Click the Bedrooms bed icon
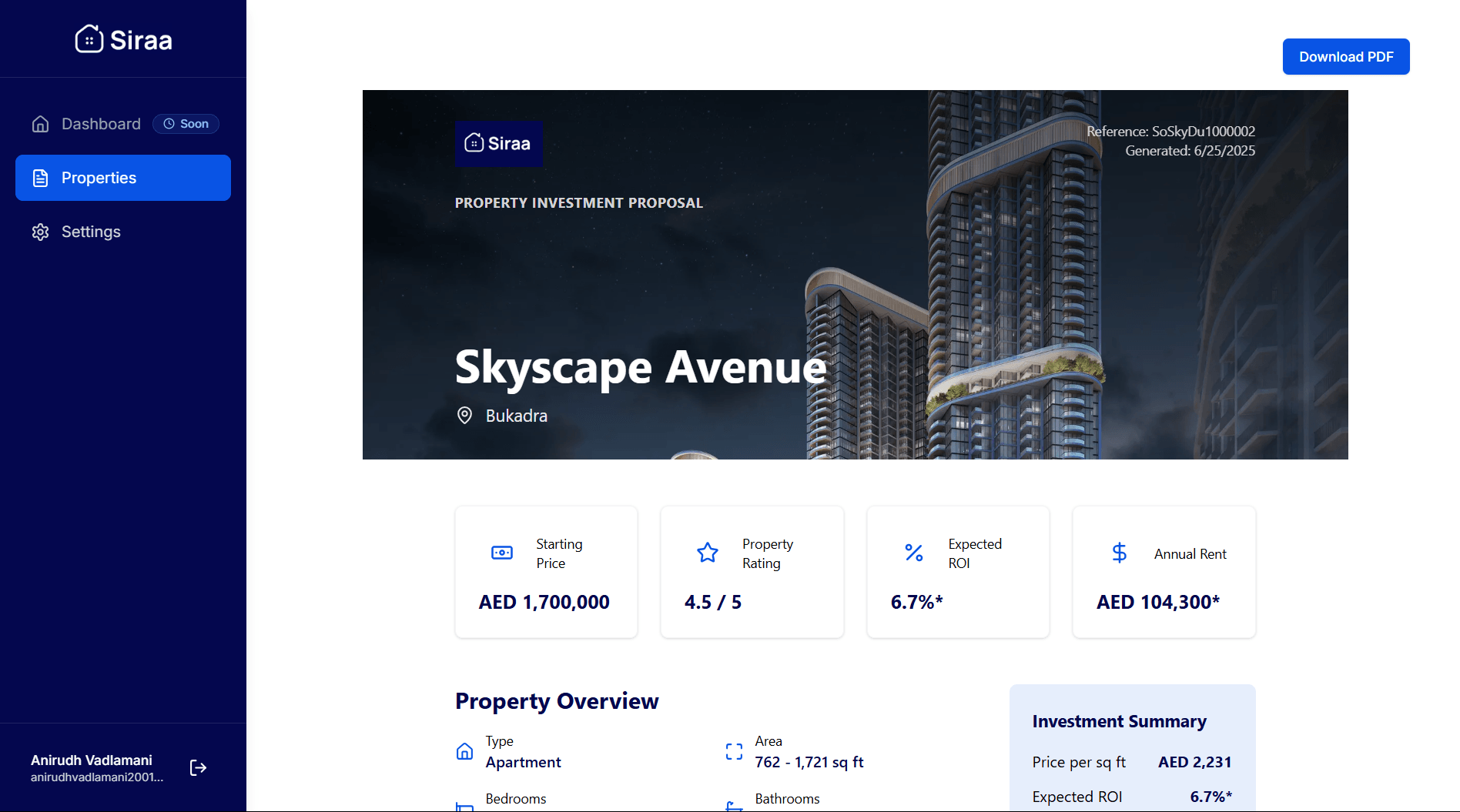1460x812 pixels. click(464, 805)
